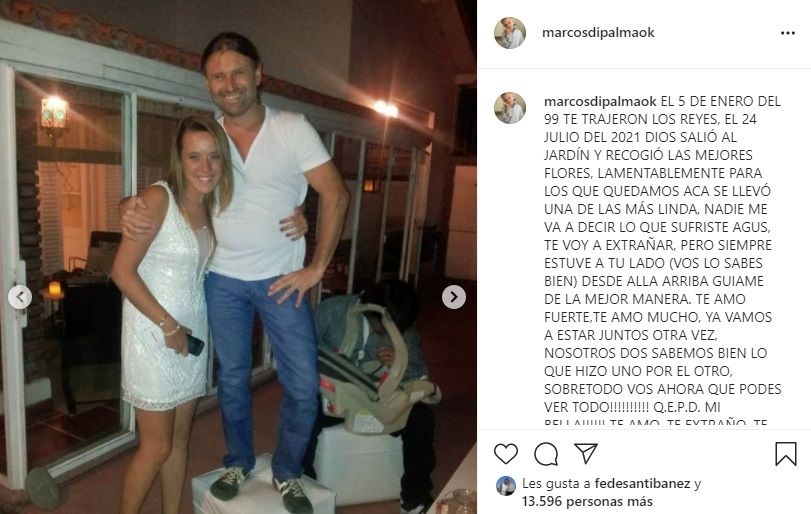Go to the previous photo arrow

tap(20, 297)
